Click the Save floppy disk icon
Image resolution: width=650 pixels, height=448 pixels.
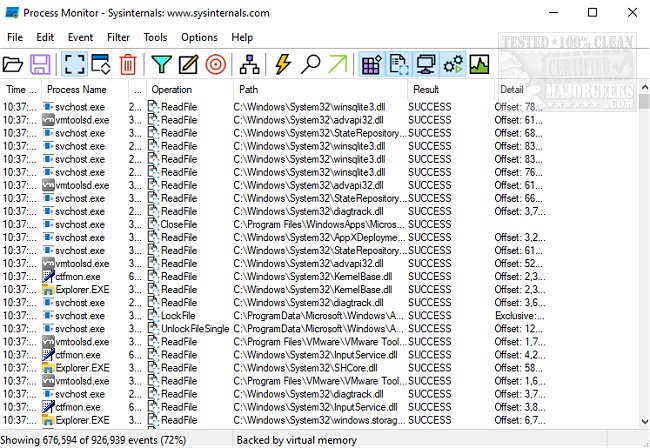click(x=40, y=65)
